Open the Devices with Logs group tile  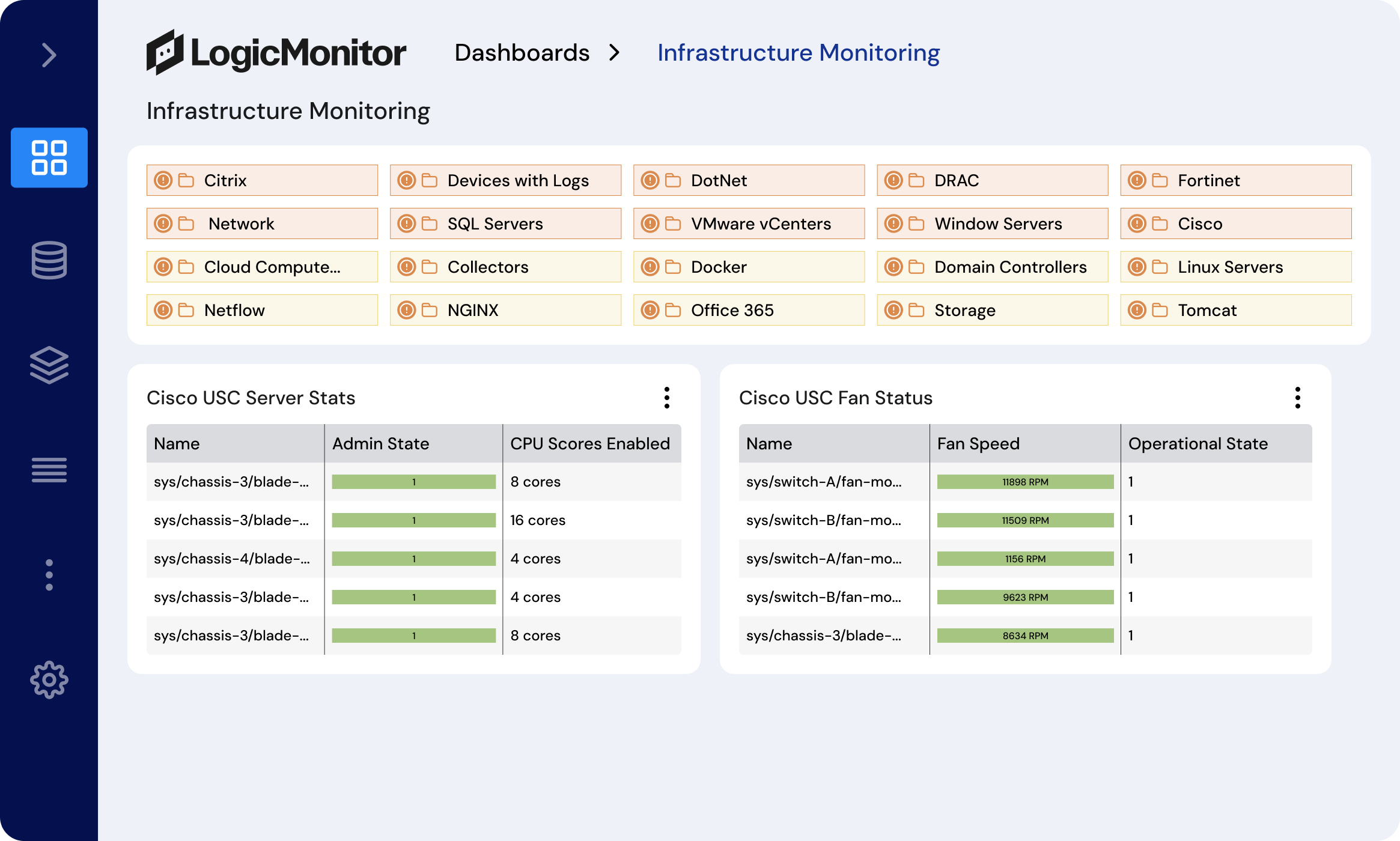pyautogui.click(x=505, y=180)
